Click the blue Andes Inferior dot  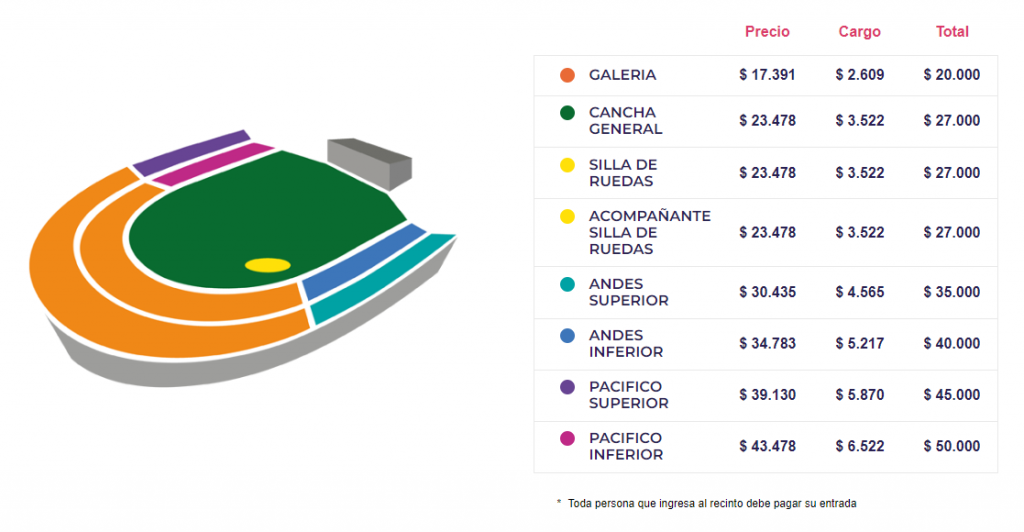[x=568, y=336]
